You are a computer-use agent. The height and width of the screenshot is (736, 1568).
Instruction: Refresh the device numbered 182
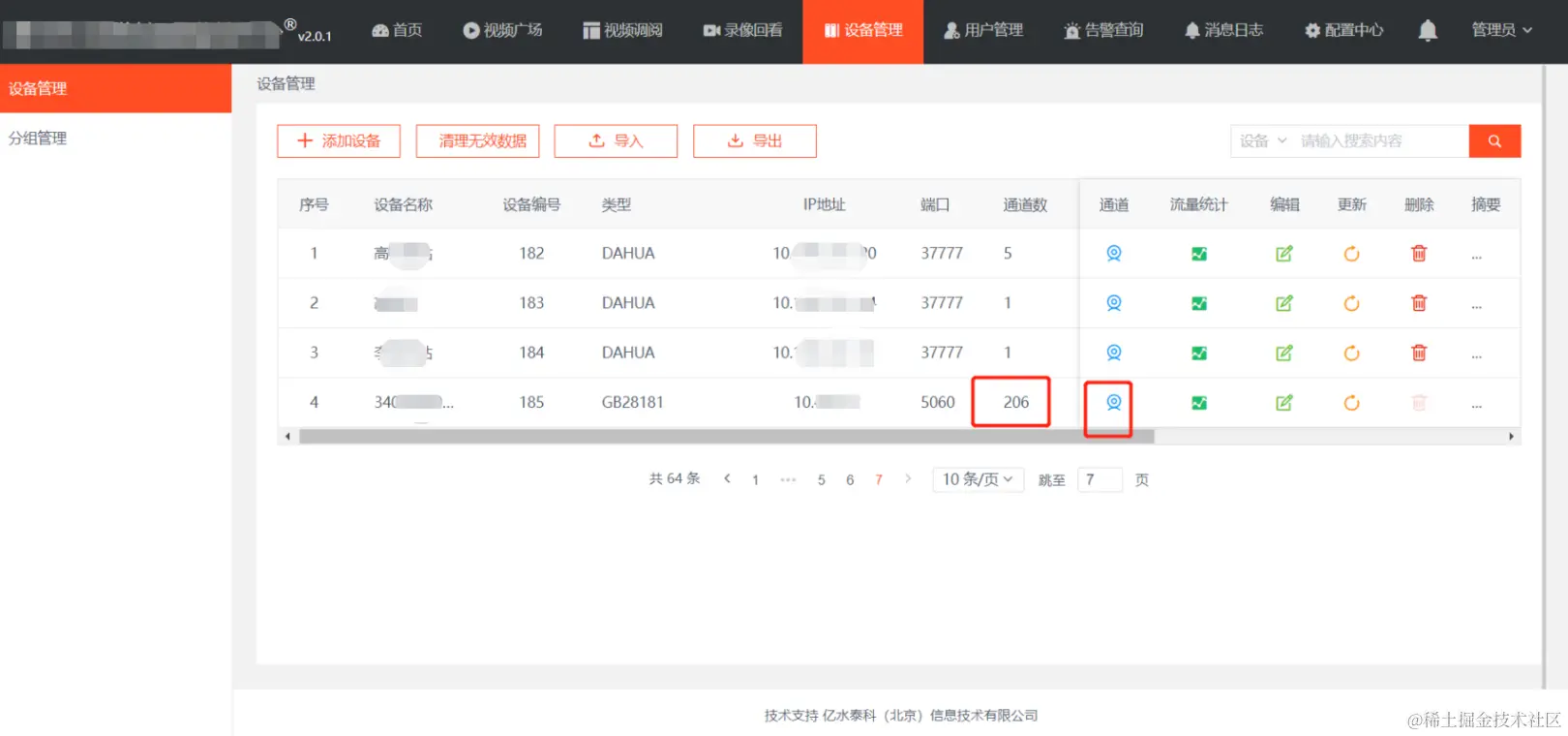click(x=1352, y=254)
